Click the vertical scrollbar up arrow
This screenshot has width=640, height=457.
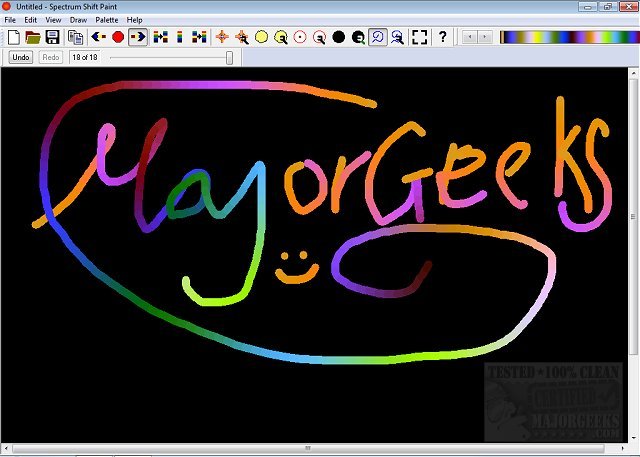point(634,74)
